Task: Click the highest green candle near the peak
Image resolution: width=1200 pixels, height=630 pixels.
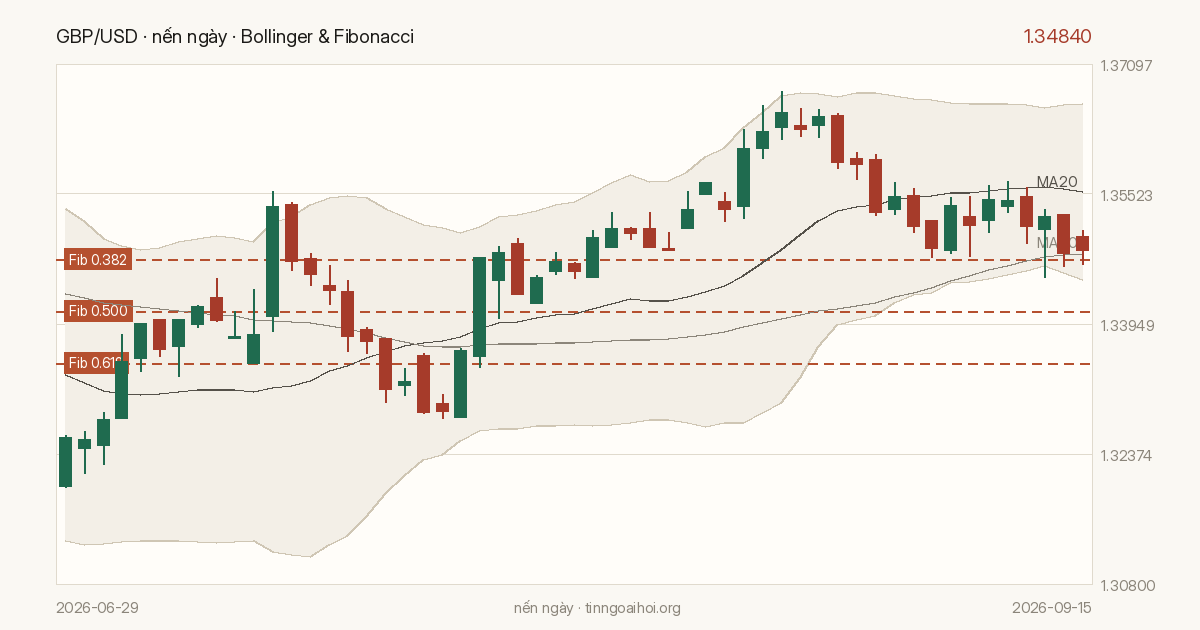Action: (781, 118)
